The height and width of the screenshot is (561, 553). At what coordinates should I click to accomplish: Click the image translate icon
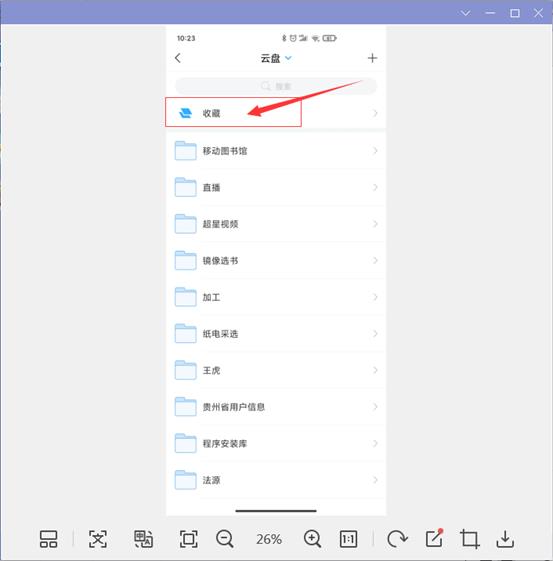(143, 539)
